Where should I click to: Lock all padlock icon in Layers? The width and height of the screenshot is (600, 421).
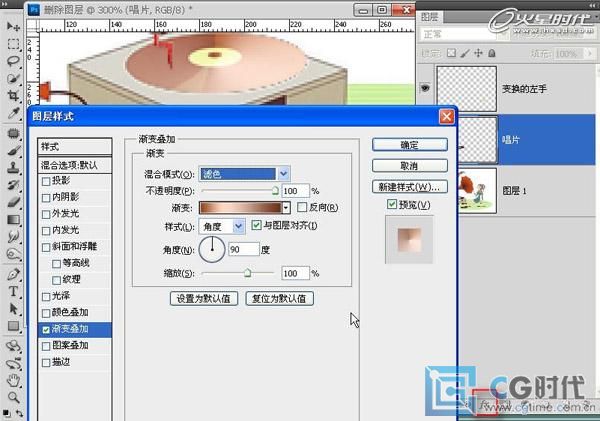(x=492, y=53)
